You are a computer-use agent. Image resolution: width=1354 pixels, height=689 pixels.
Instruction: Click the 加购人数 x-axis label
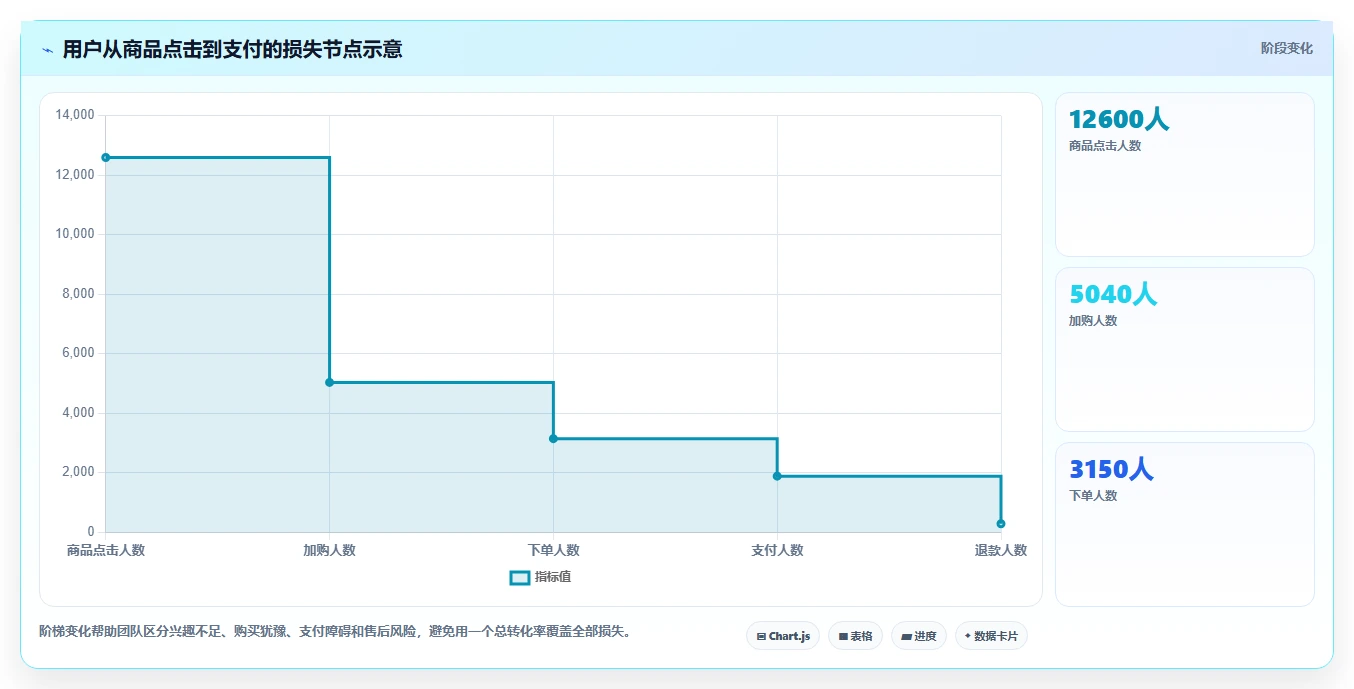[x=330, y=551]
